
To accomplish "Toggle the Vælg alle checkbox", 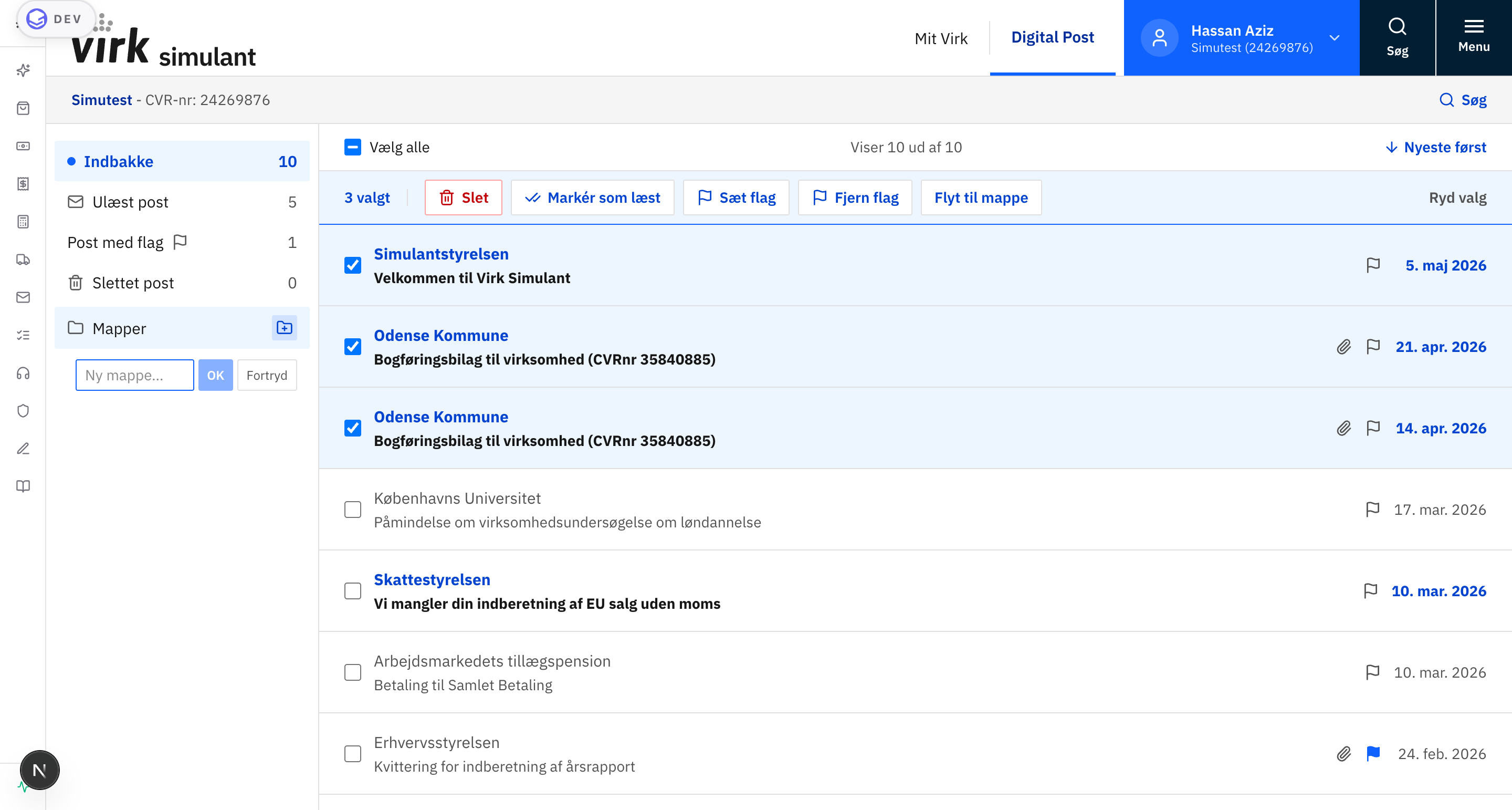I will tap(353, 147).
